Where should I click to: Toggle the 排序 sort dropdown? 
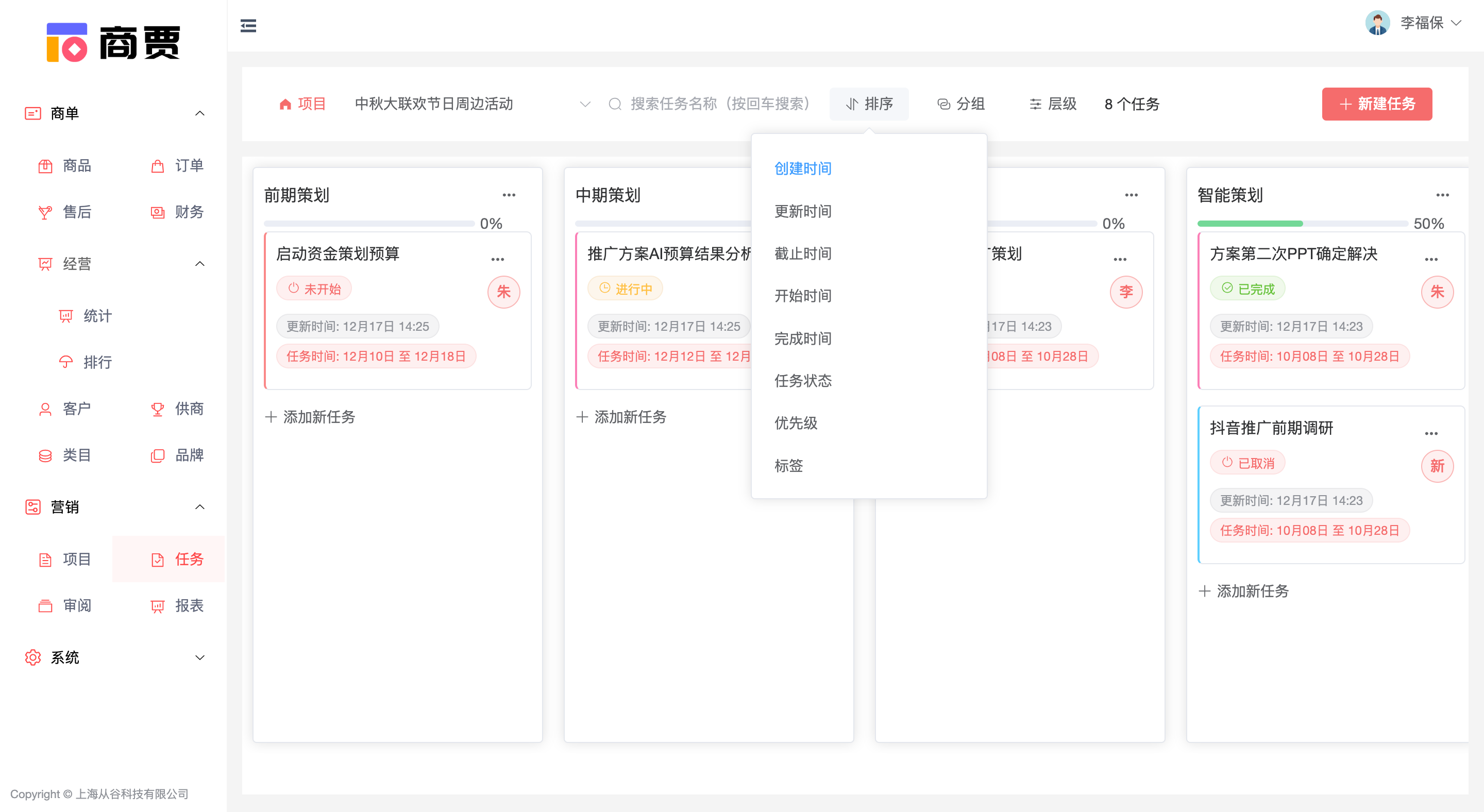click(x=869, y=104)
